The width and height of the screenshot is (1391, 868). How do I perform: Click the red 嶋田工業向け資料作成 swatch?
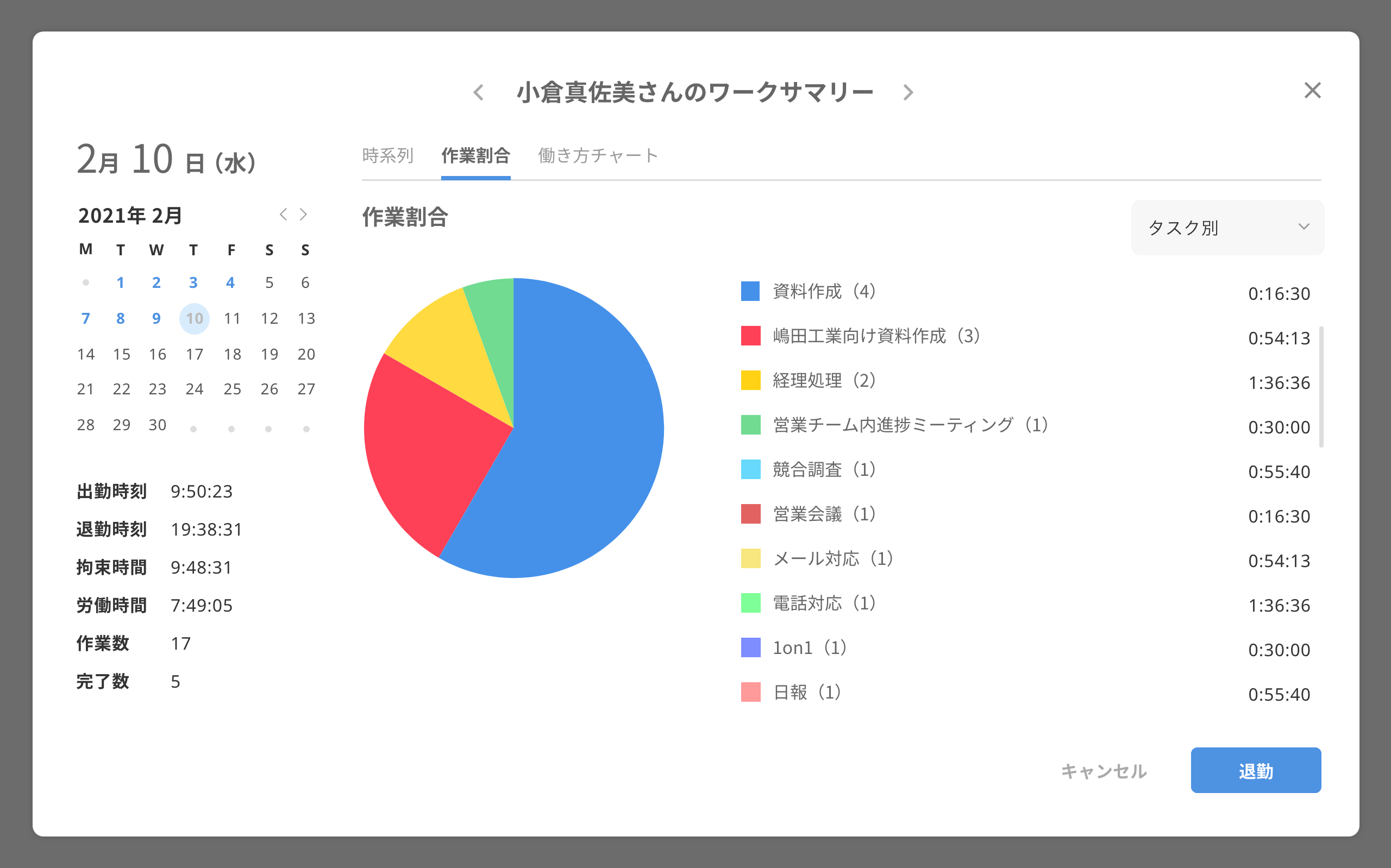750,336
